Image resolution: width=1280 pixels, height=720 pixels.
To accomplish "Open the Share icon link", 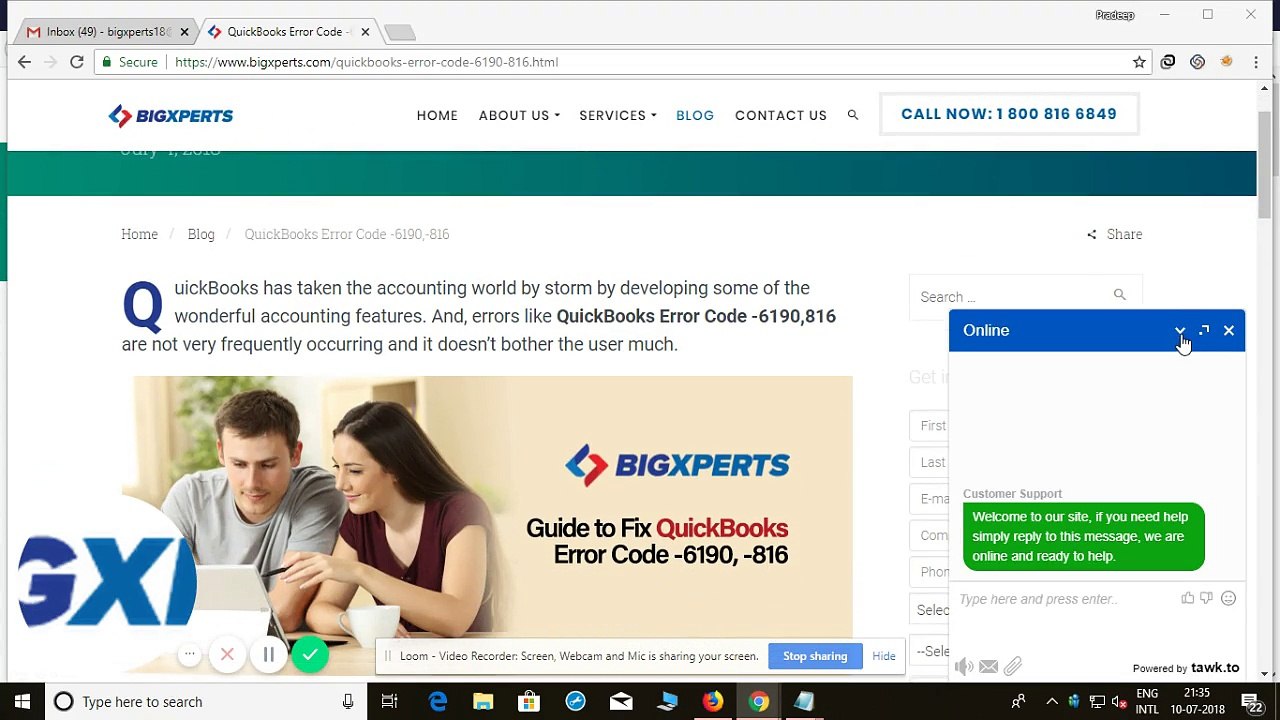I will click(x=1114, y=234).
